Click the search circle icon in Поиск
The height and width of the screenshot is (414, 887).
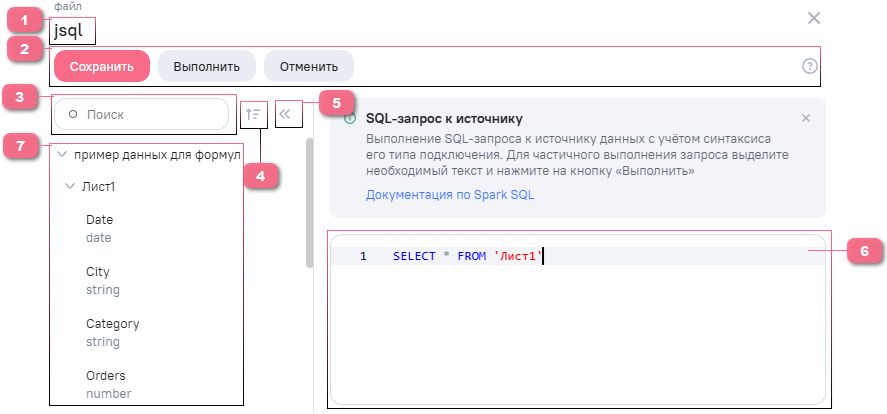pos(72,114)
